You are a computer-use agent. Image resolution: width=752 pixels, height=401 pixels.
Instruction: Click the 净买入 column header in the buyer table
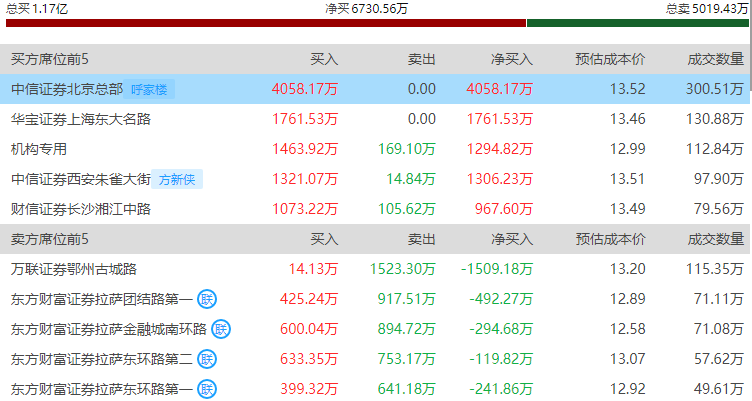coord(512,59)
